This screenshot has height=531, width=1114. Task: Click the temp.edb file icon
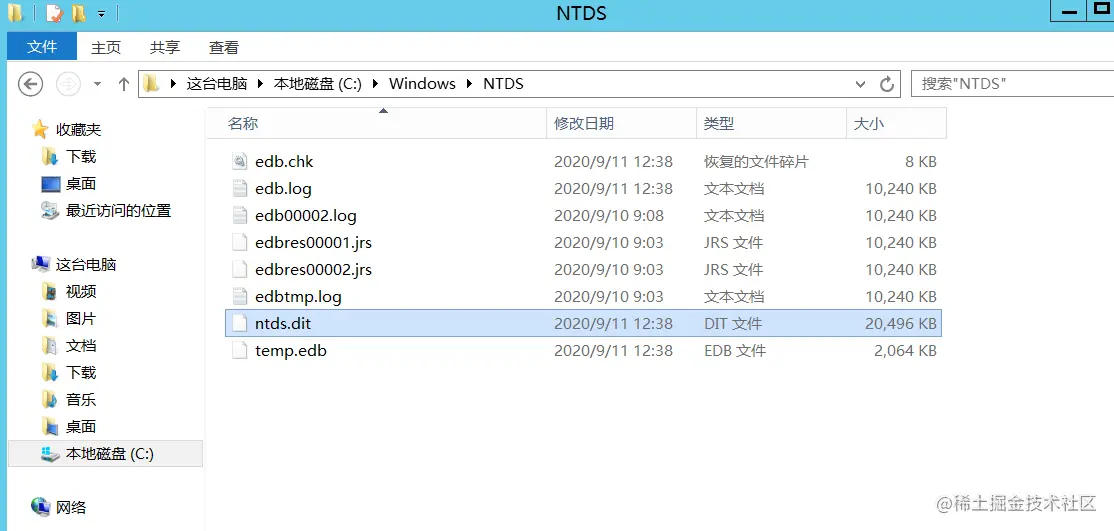pyautogui.click(x=239, y=350)
